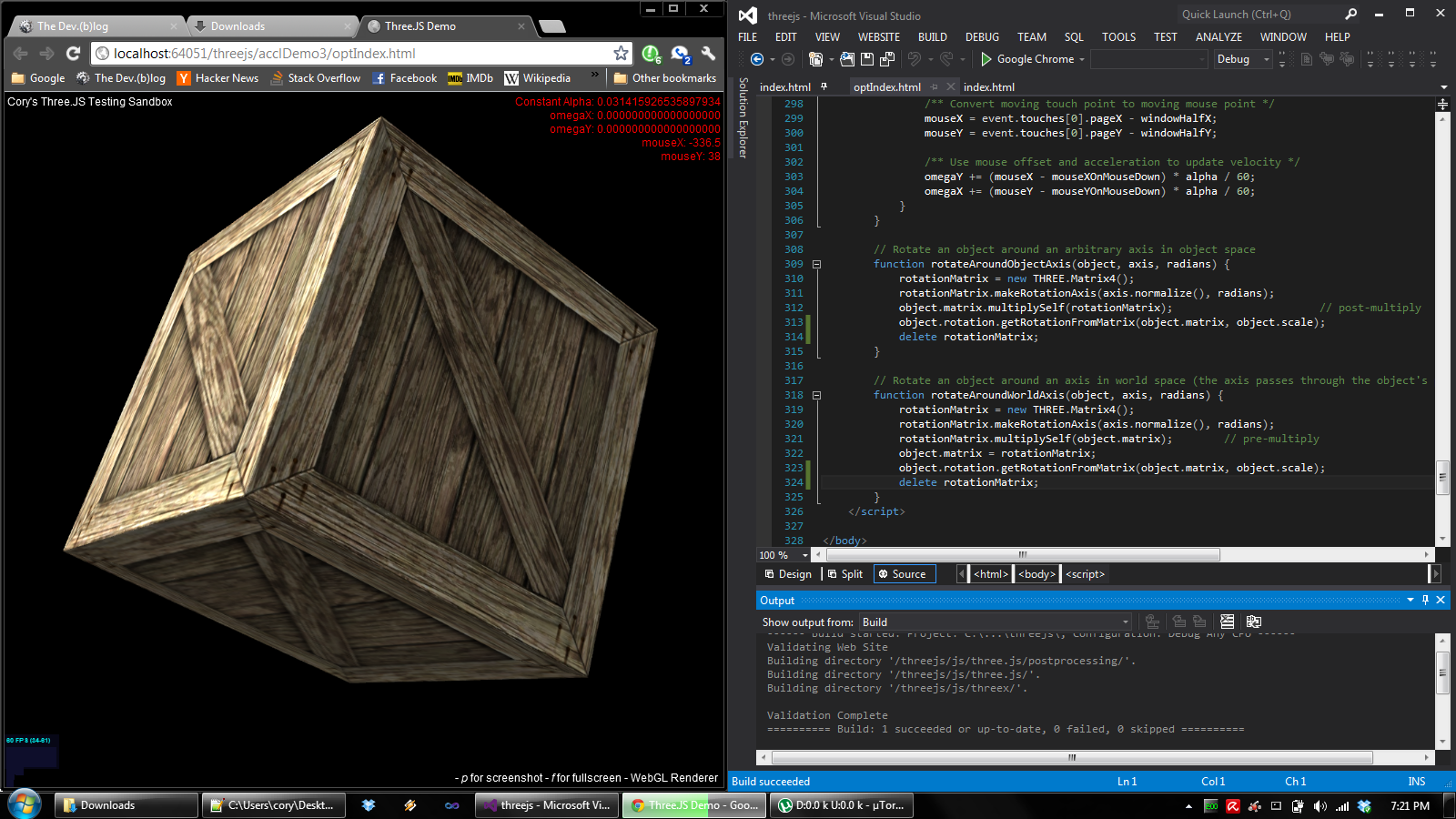Open the TOOLS menu

coord(1118,37)
